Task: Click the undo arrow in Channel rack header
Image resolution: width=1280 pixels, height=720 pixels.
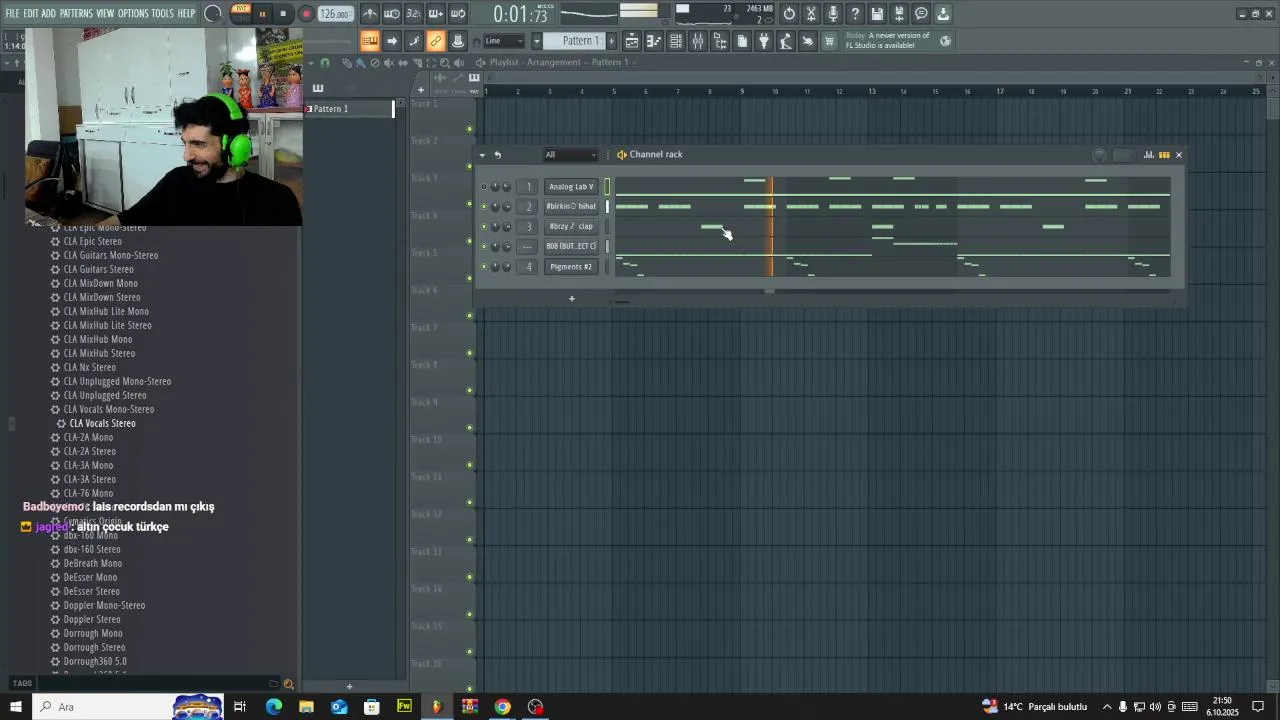Action: pos(497,155)
